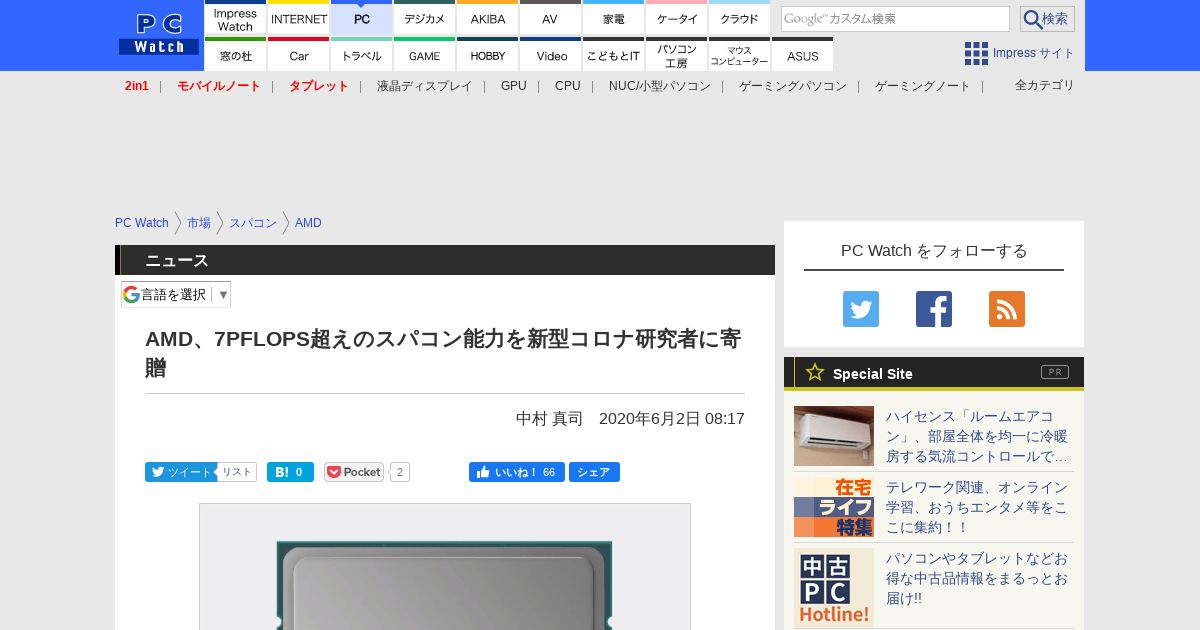Go to the クラウド tab

click(739, 18)
